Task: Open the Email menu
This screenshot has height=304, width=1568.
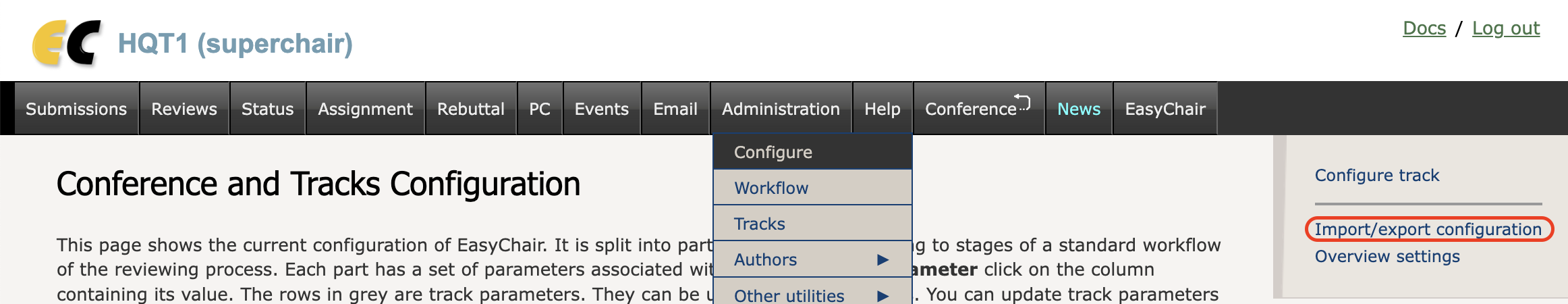Action: 675,109
